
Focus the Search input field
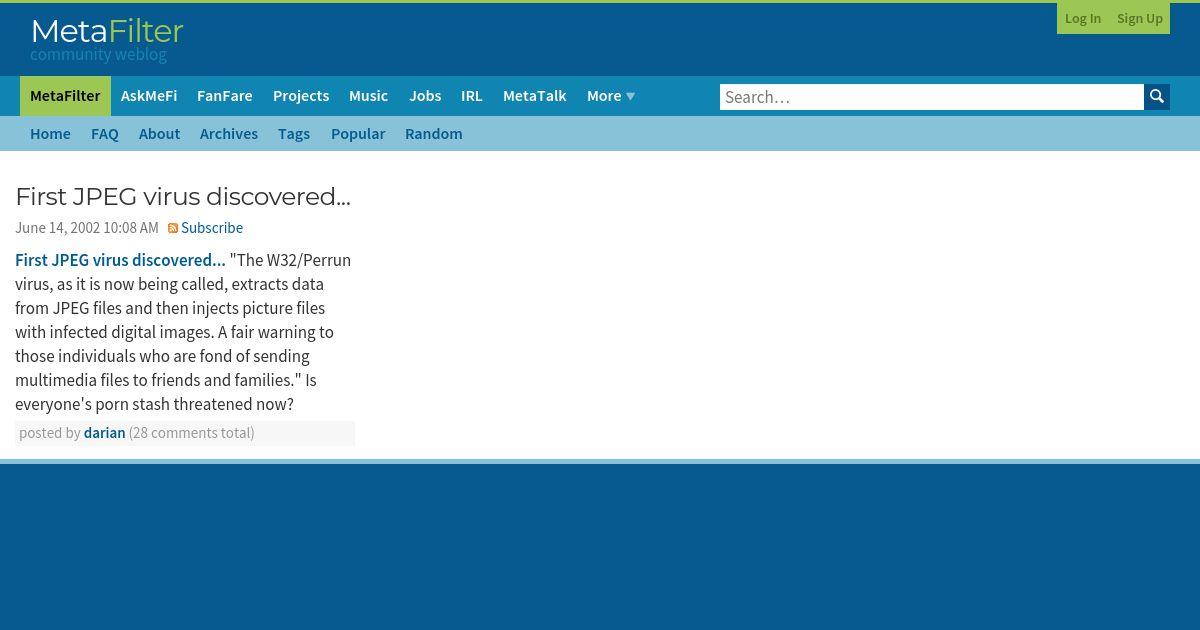pyautogui.click(x=932, y=97)
